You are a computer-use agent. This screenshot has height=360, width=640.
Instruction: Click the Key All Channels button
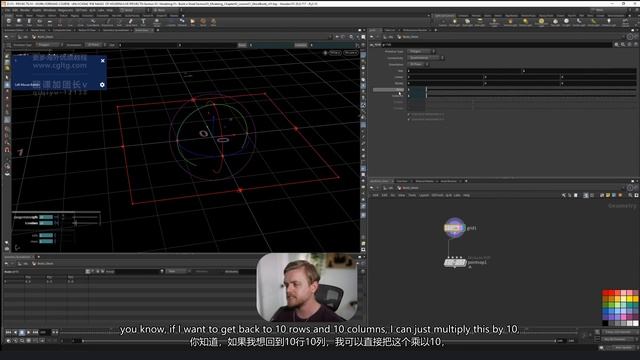click(x=618, y=339)
